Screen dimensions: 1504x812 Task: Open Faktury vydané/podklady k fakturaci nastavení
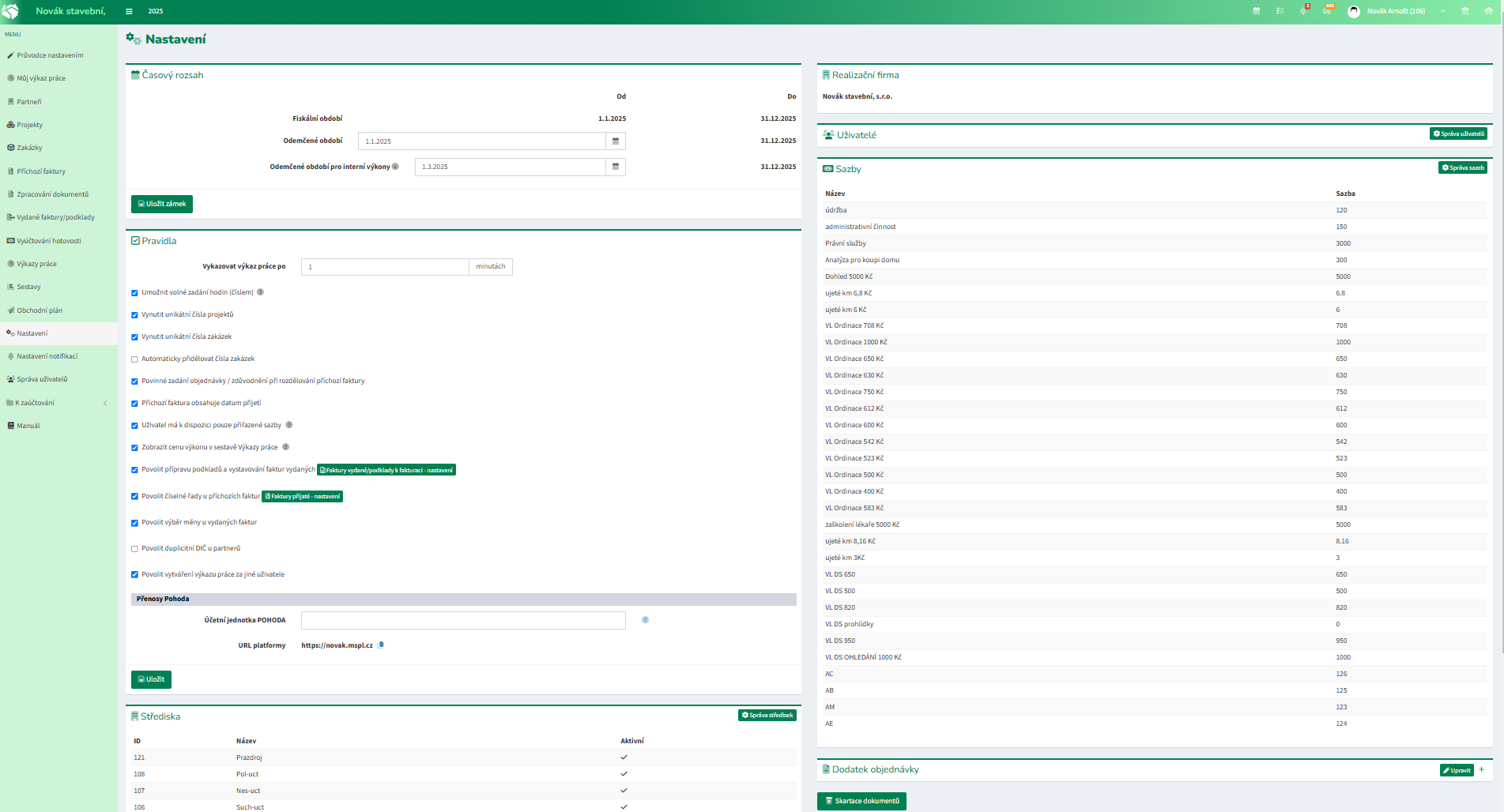coord(386,470)
